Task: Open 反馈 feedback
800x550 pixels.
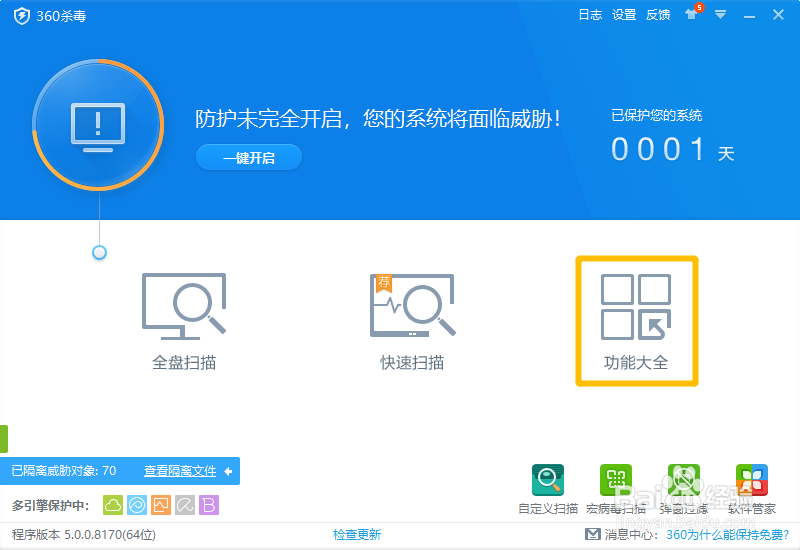Action: tap(658, 15)
